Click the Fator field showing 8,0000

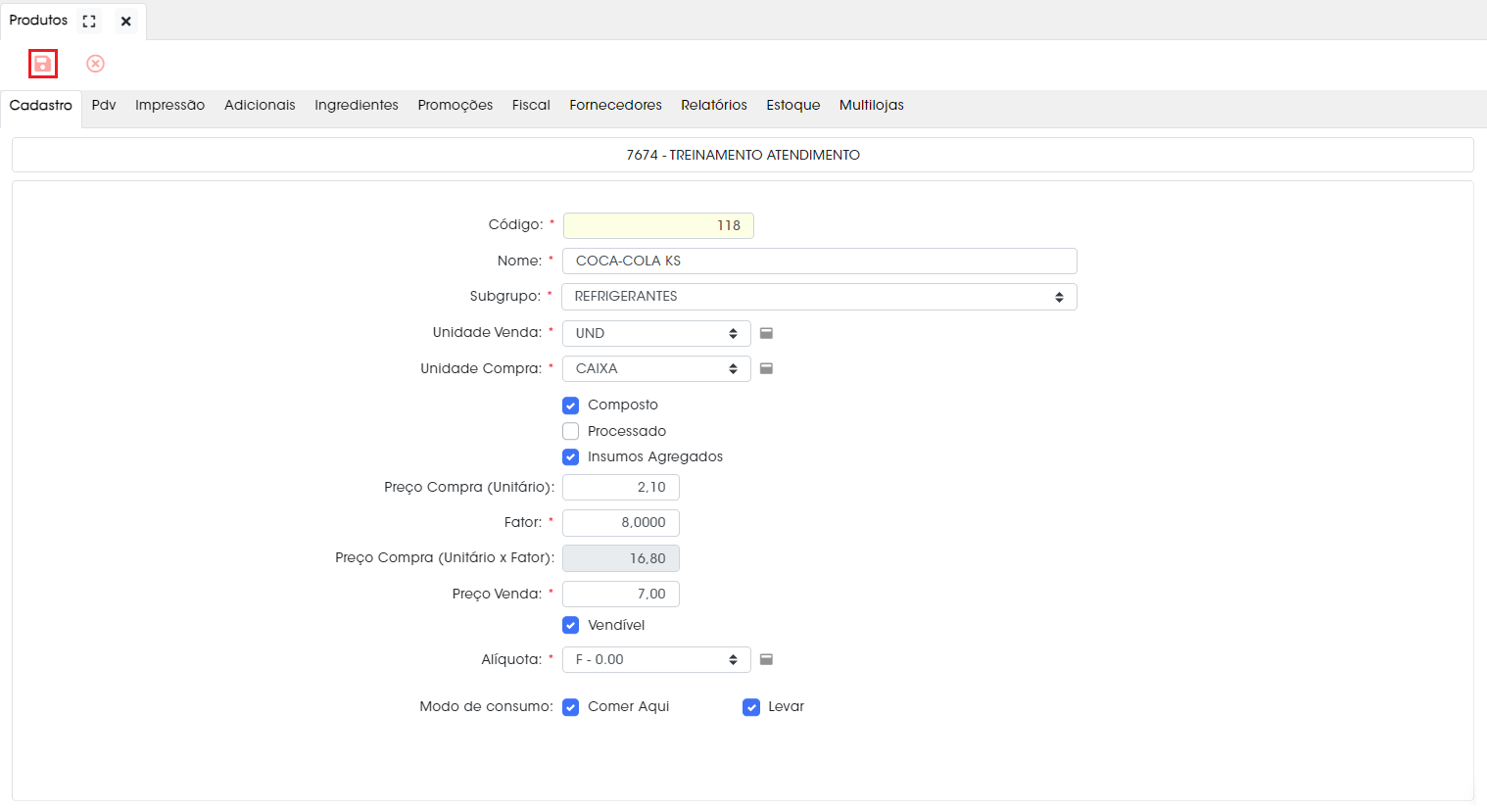(x=621, y=522)
